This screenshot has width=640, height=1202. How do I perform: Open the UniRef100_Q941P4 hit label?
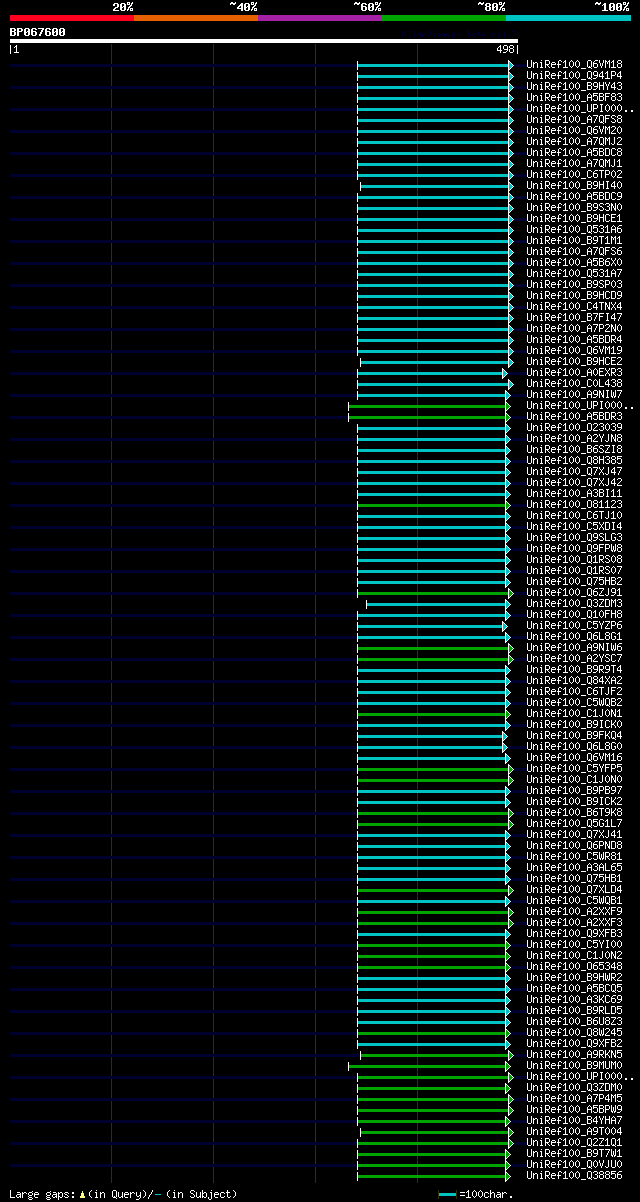pyautogui.click(x=574, y=75)
